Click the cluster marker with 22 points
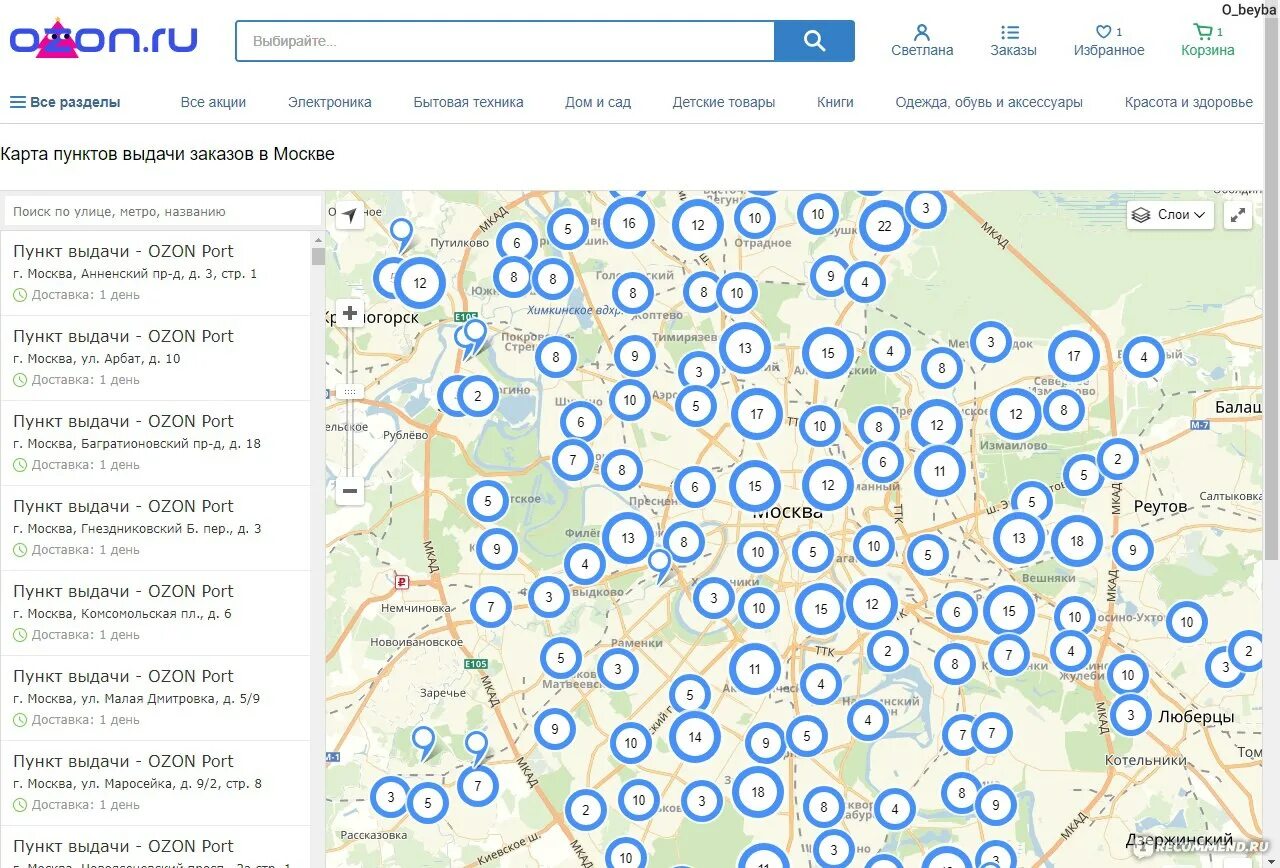Viewport: 1280px width, 868px height. [884, 226]
